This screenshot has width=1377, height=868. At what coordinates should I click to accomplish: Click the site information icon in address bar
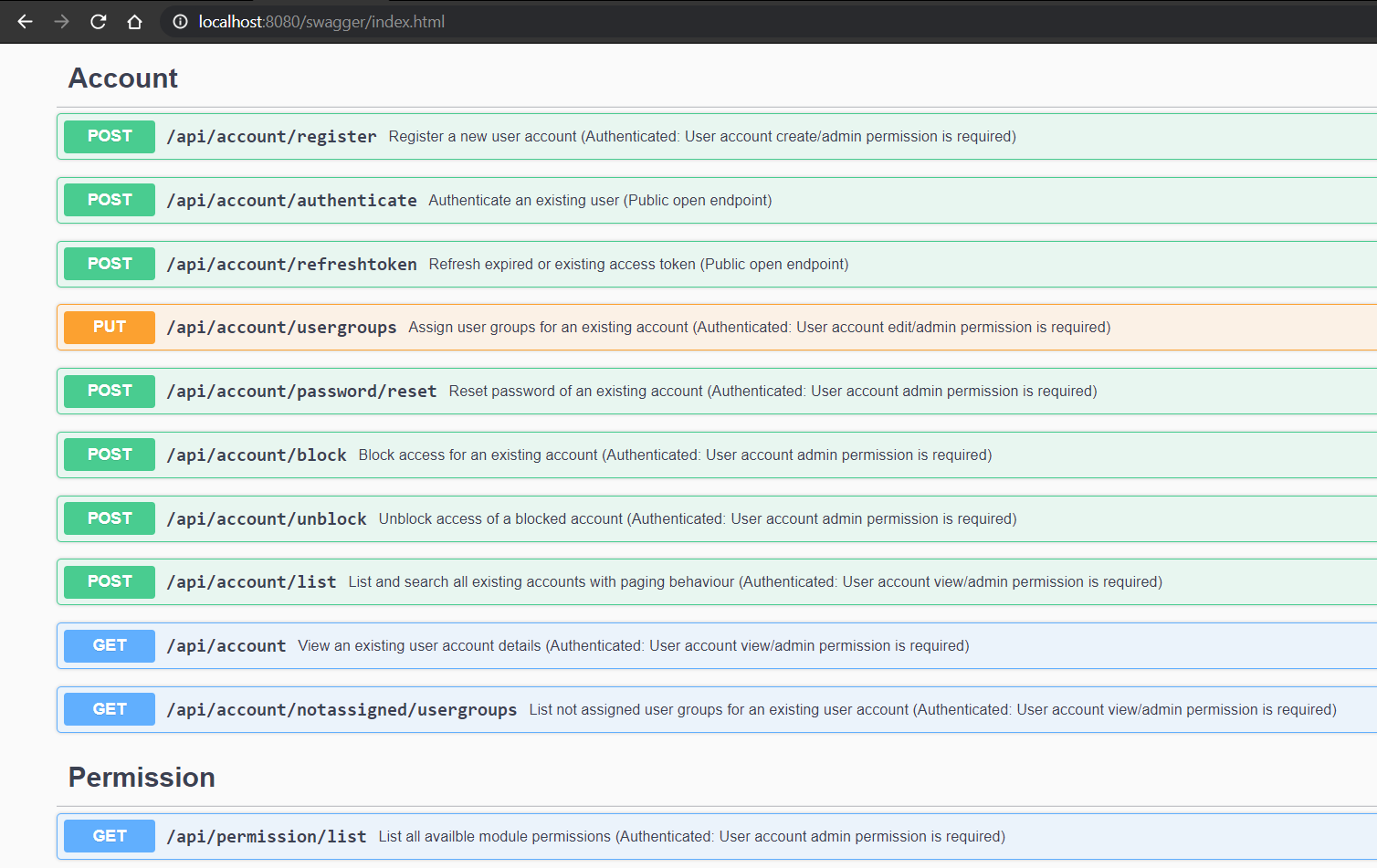180,21
